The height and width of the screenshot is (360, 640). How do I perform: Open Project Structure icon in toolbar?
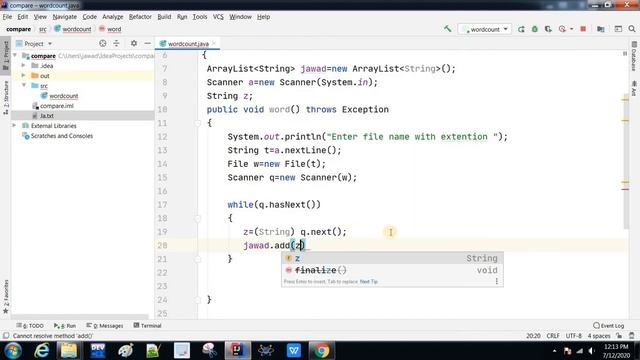(x=601, y=29)
